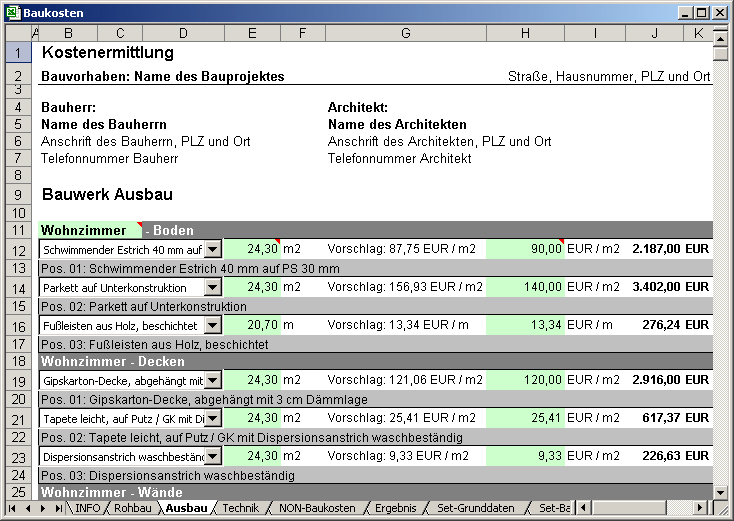
Task: Click 'Pos. 03: Dispersionsanstrich waschbeständig' row
Action: [x=375, y=476]
